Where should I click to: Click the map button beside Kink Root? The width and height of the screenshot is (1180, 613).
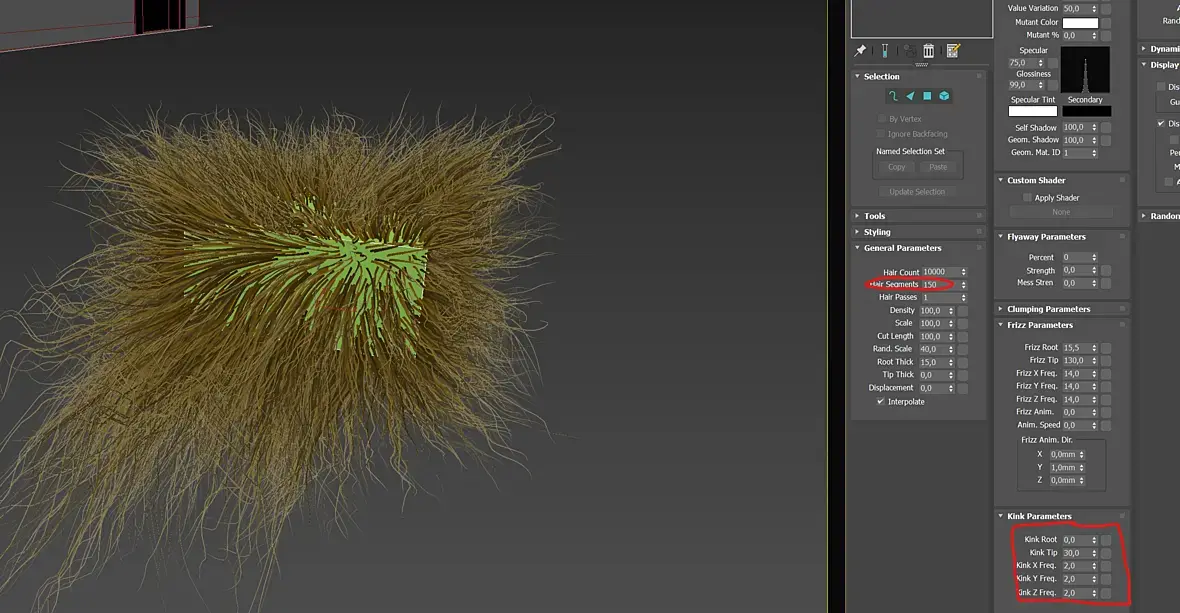[1106, 540]
